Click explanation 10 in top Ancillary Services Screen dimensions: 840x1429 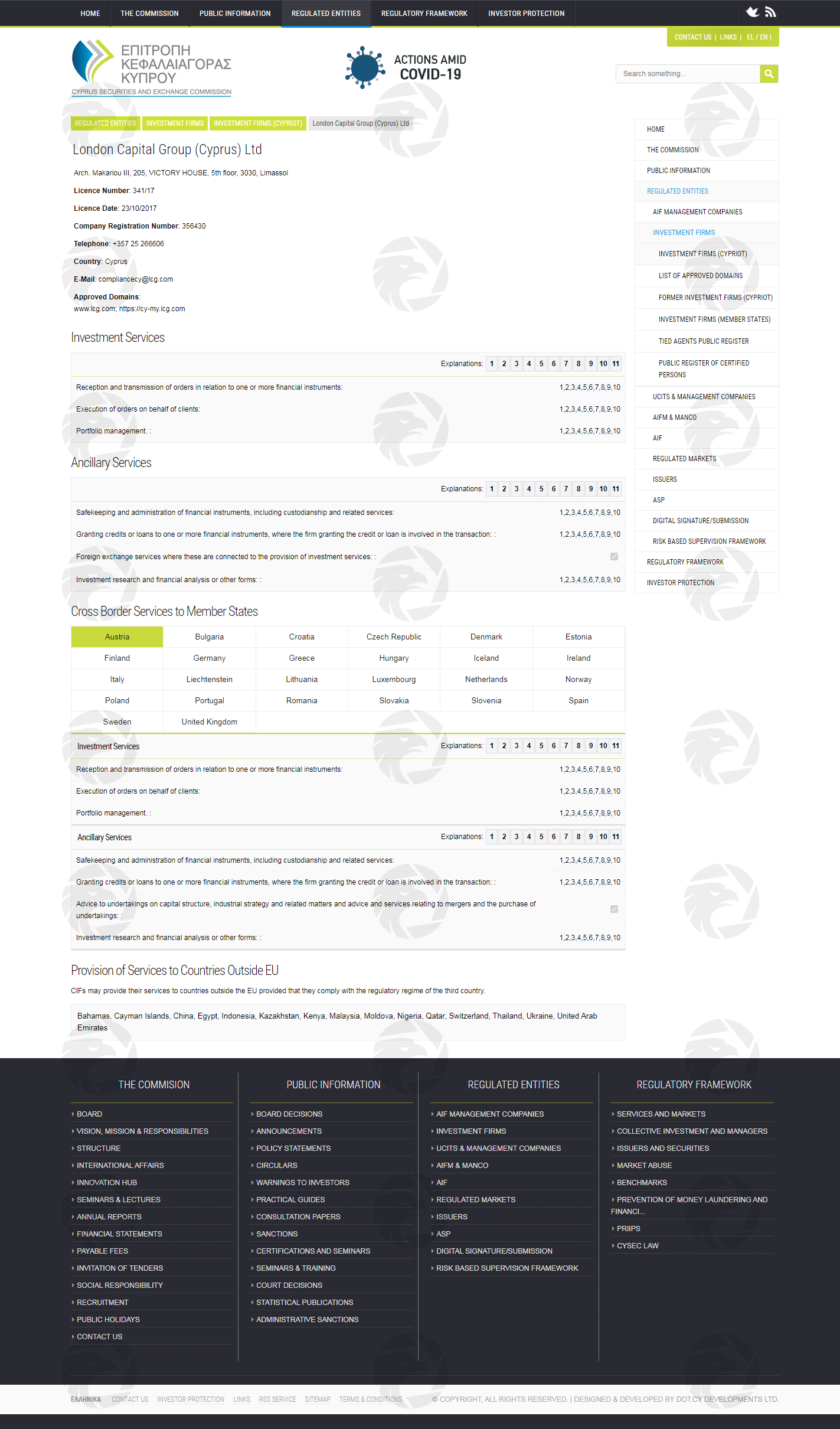[x=603, y=489]
